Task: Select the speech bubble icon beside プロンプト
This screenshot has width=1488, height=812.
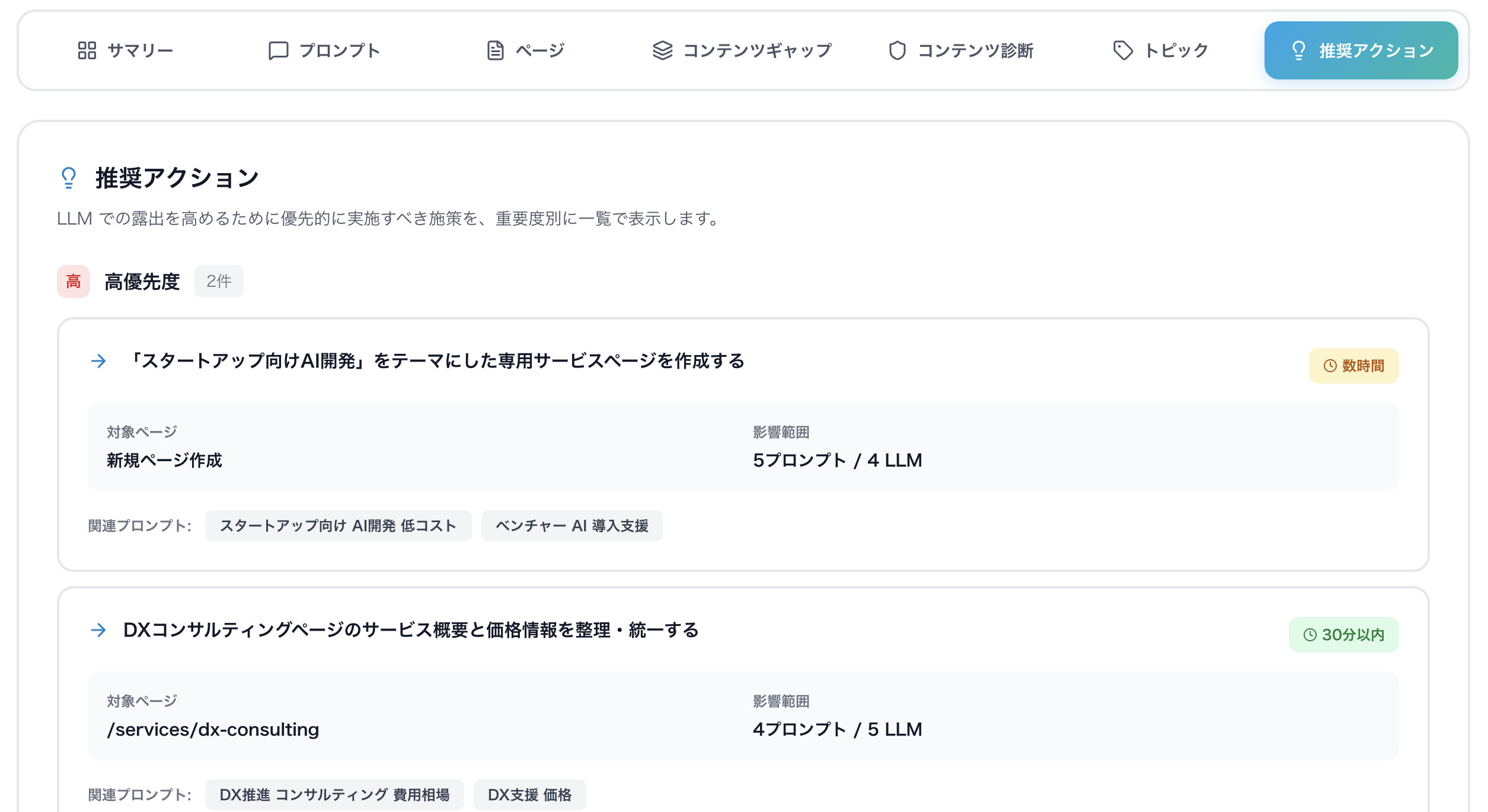Action: pyautogui.click(x=279, y=50)
